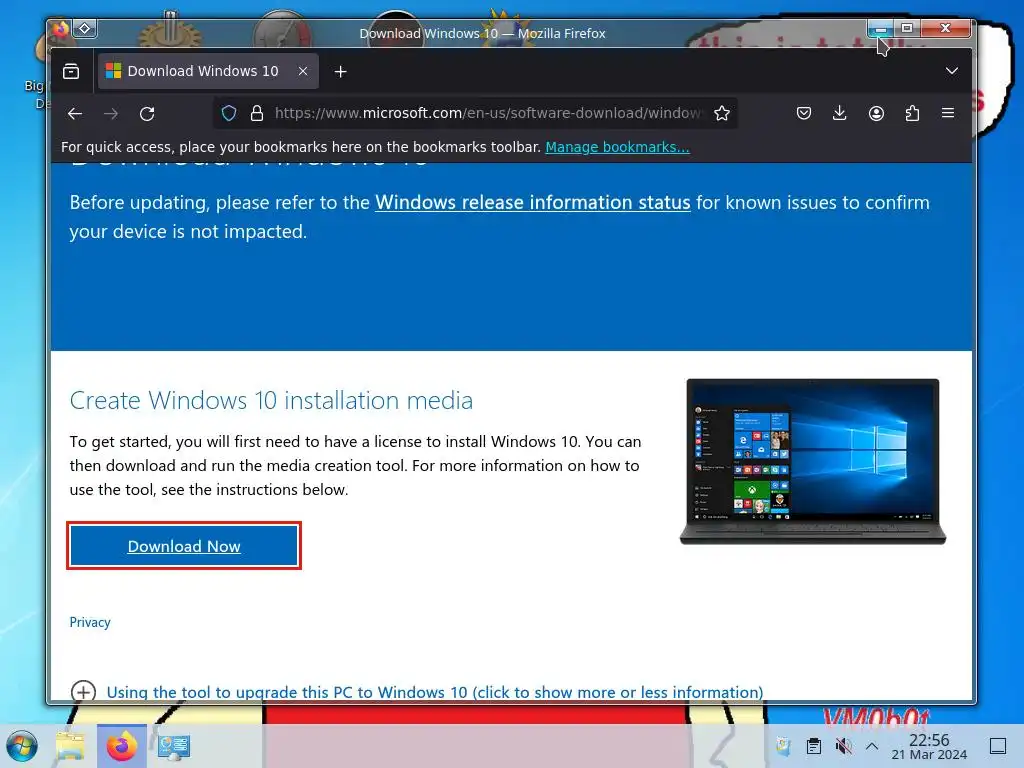Click the forward navigation arrow
This screenshot has height=768, width=1024.
point(111,114)
